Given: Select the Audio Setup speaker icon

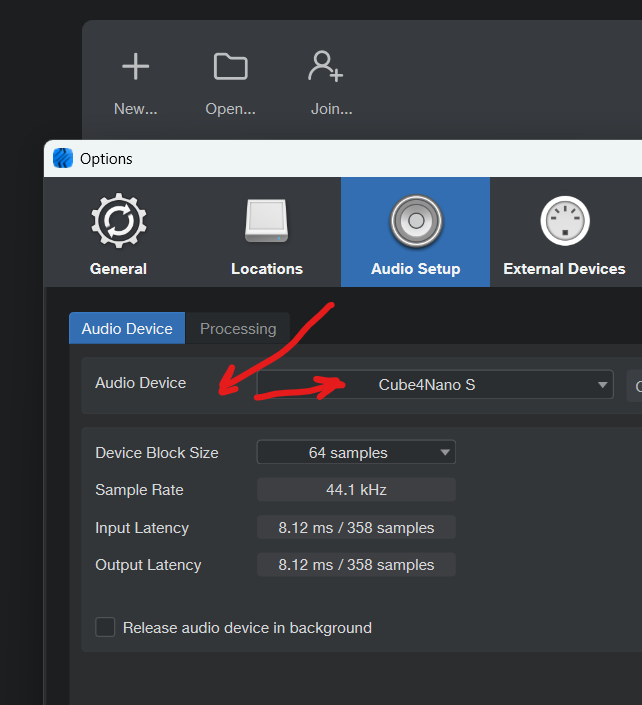Looking at the screenshot, I should [x=416, y=221].
